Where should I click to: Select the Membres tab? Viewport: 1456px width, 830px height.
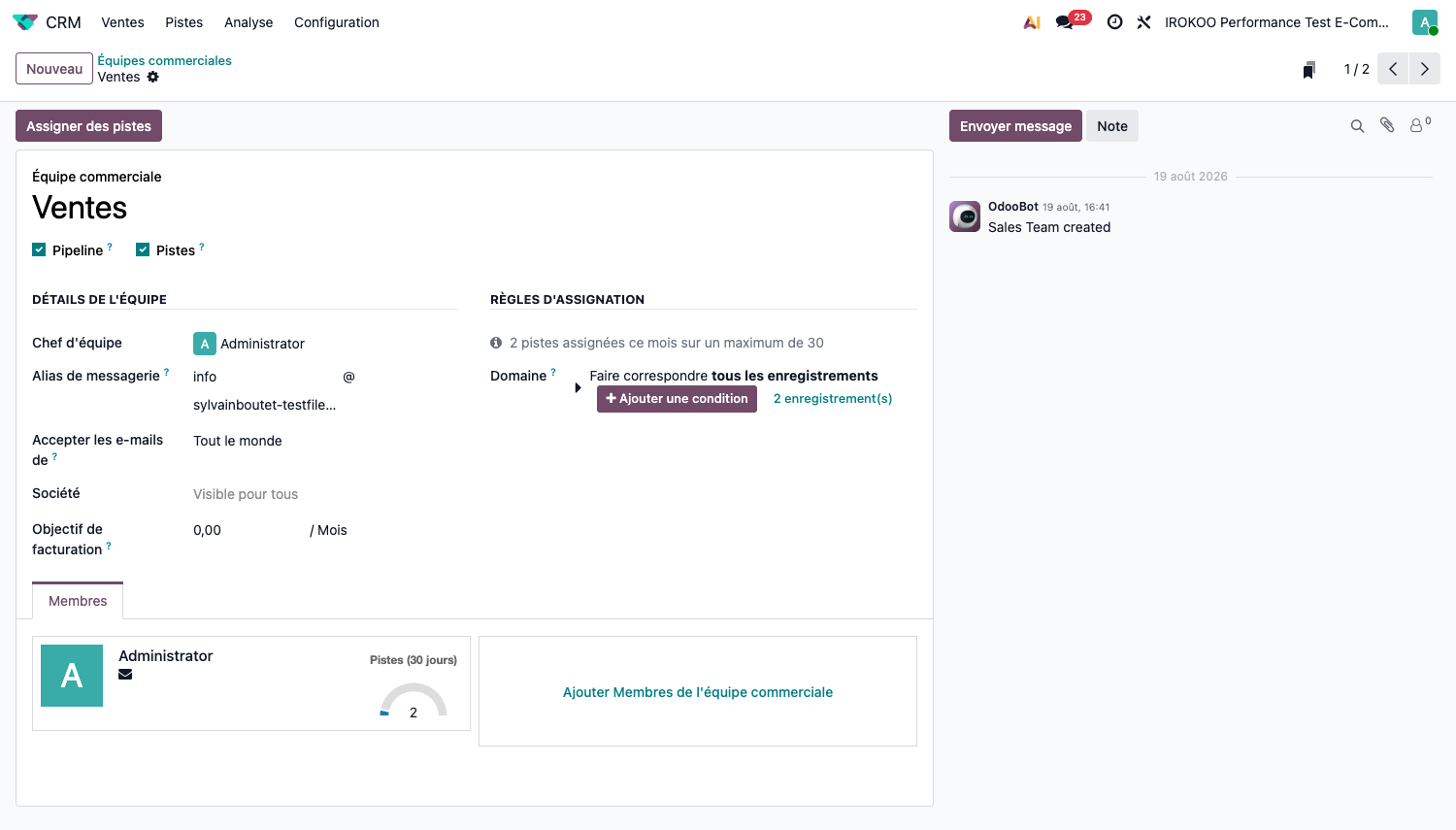click(78, 601)
